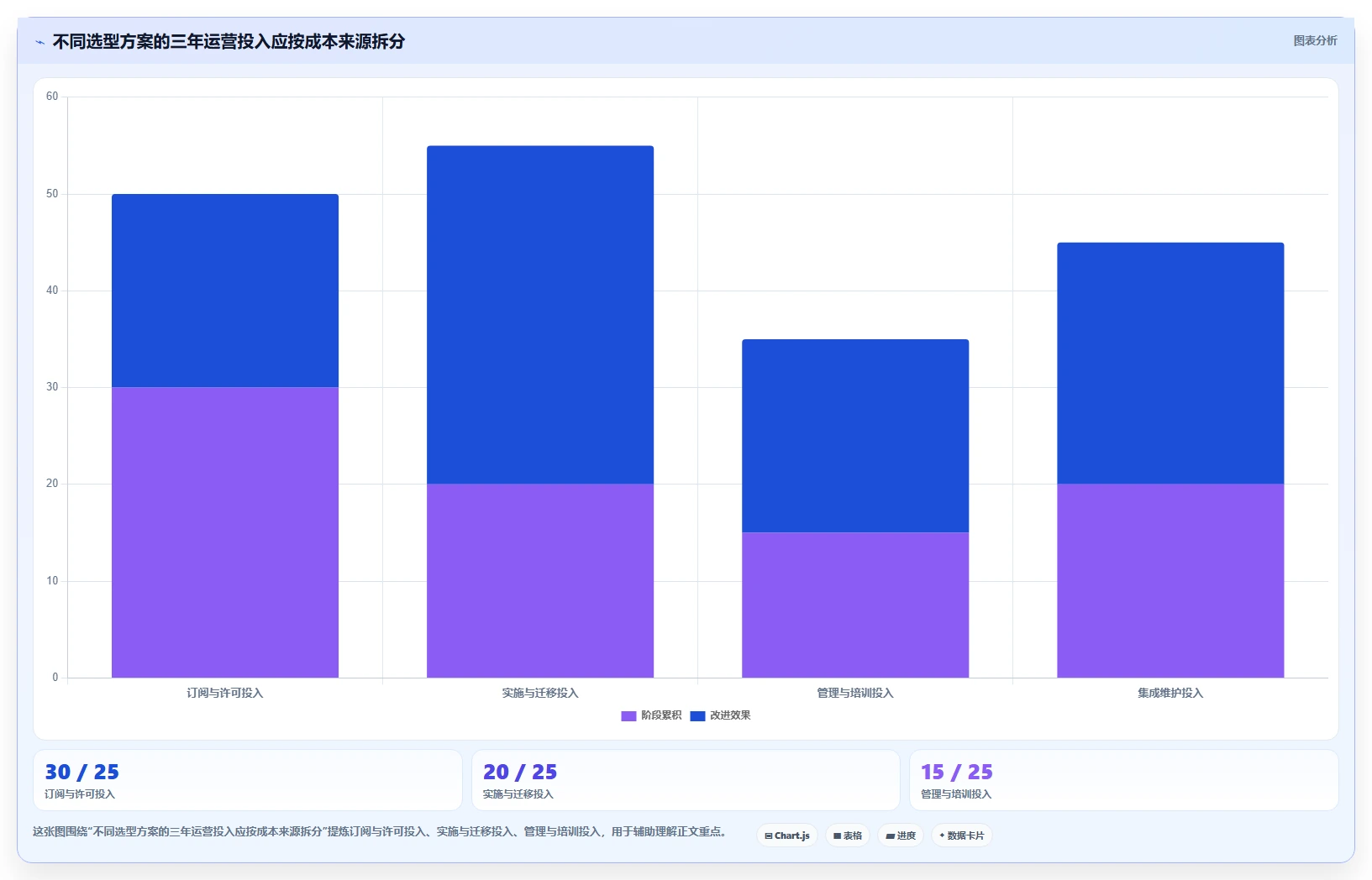
Task: Click the purple bar segment for 实施与迁移投入
Action: tap(540, 581)
